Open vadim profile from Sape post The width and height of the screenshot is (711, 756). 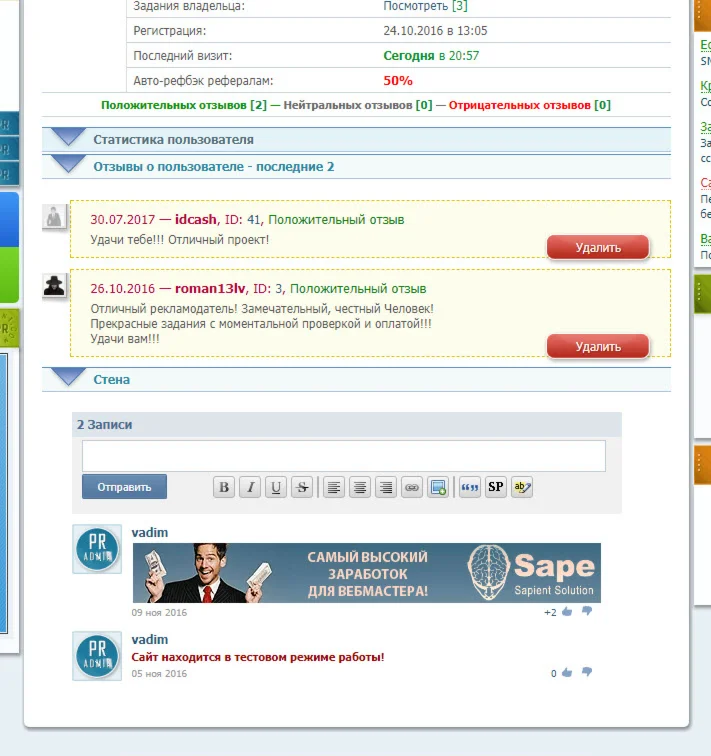pos(150,533)
